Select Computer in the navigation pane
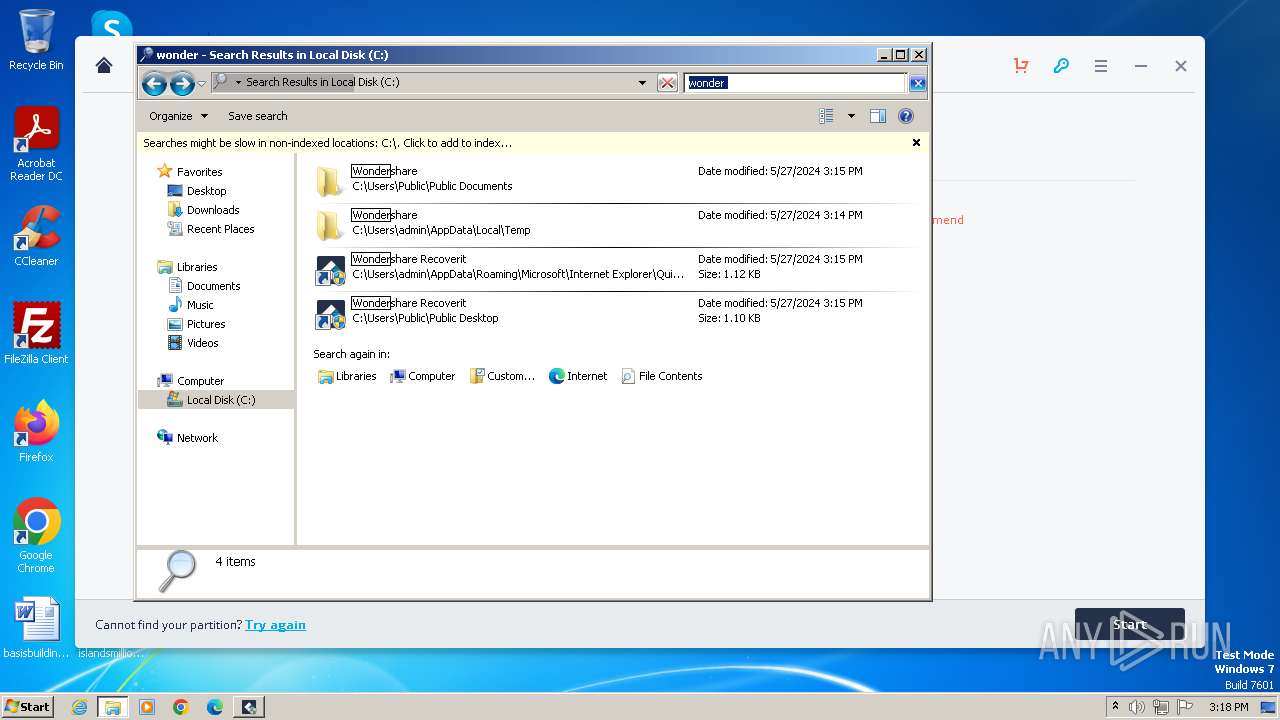 coord(200,381)
